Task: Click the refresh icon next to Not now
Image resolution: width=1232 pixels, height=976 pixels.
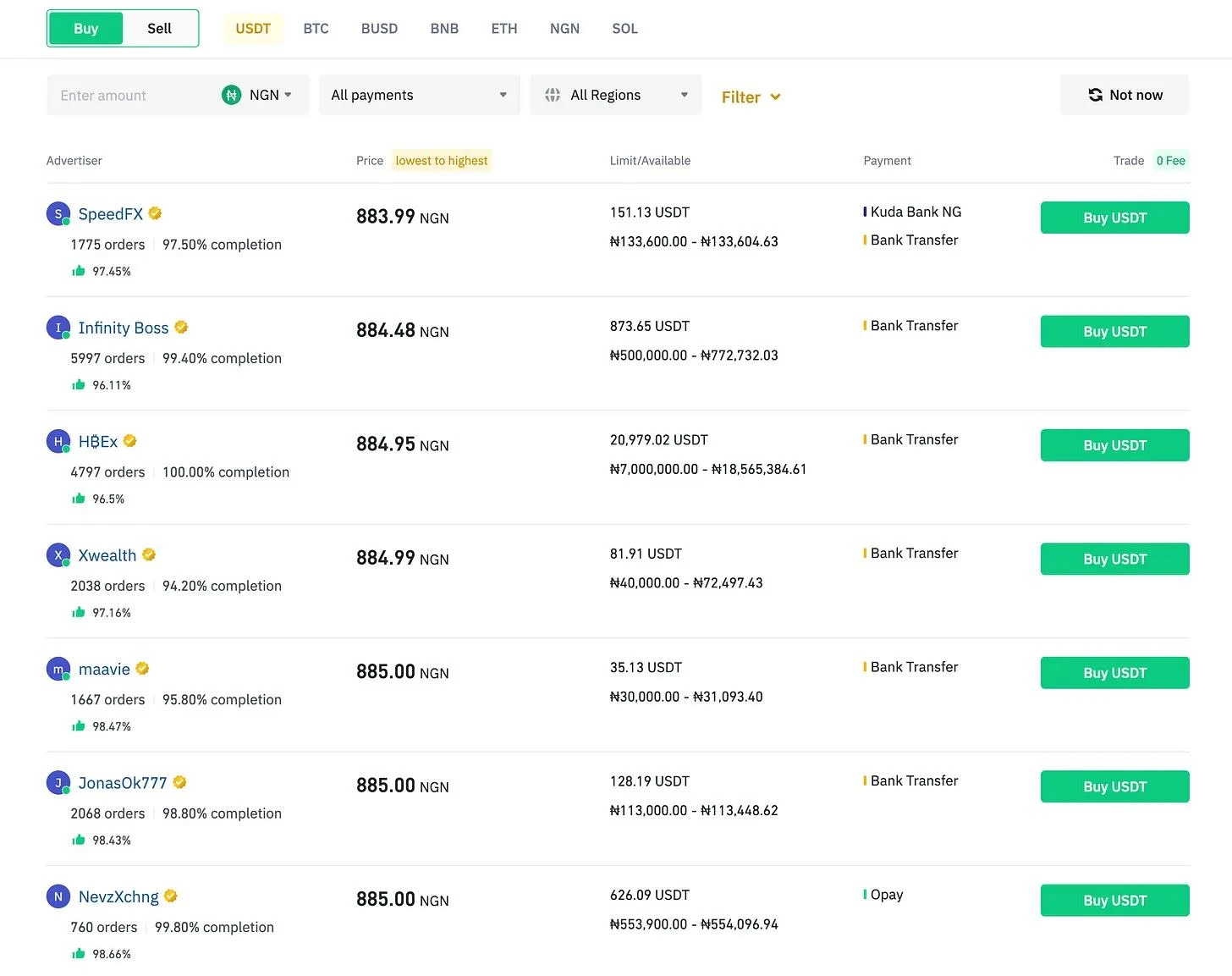Action: pos(1095,95)
